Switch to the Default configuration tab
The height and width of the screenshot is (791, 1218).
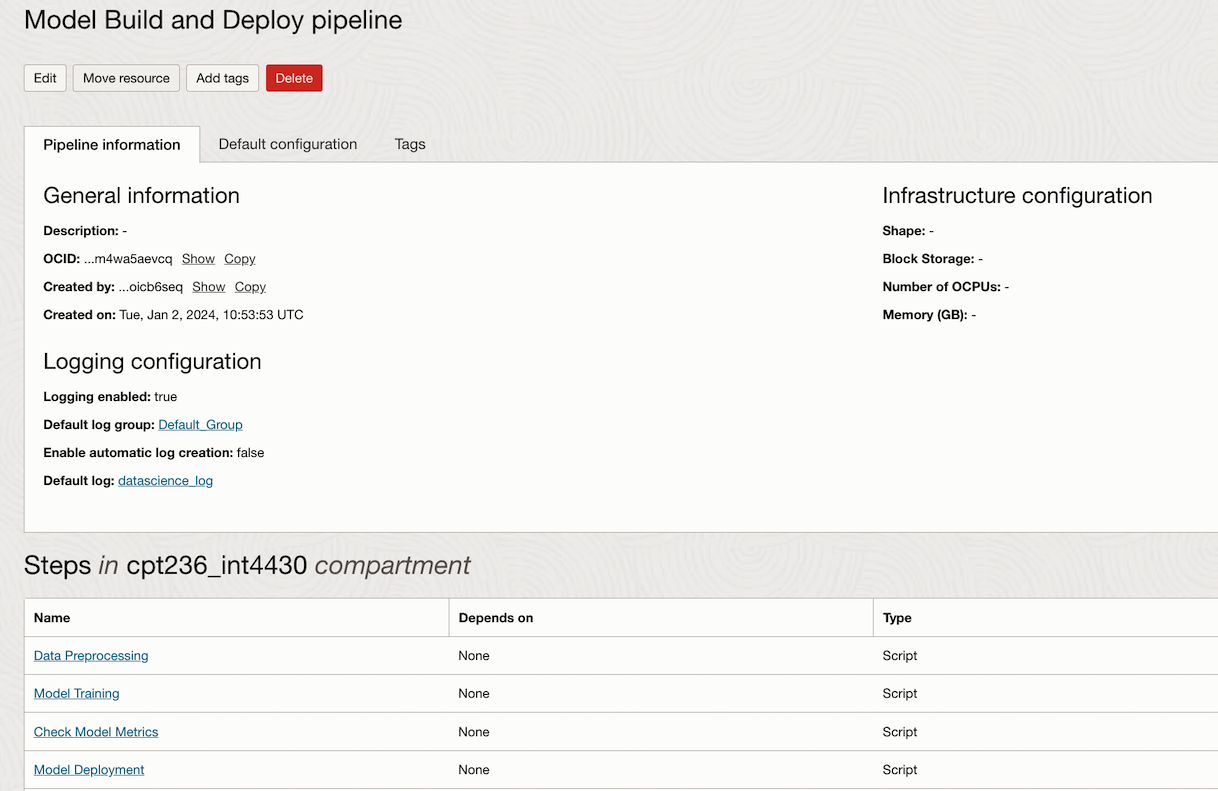287,143
